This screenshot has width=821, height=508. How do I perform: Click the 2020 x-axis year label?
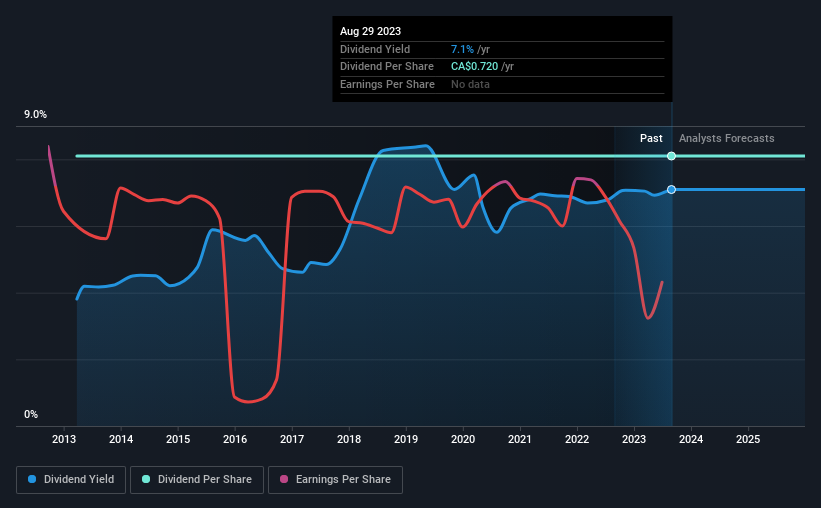(463, 439)
